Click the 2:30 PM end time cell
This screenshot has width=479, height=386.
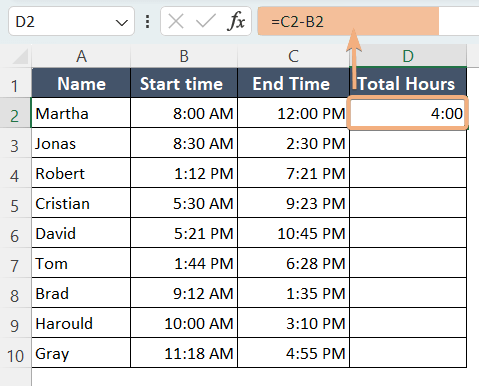293,143
